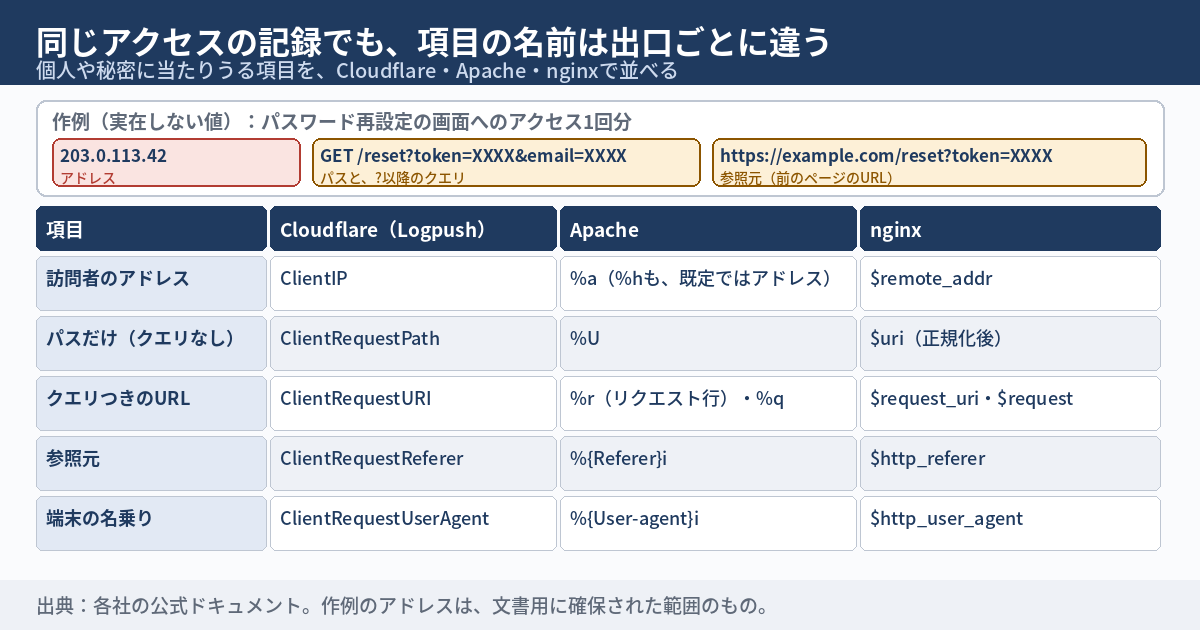Click the 出典:各社の公式ドキュメント footer note
Viewport: 1200px width, 630px height.
403,606
